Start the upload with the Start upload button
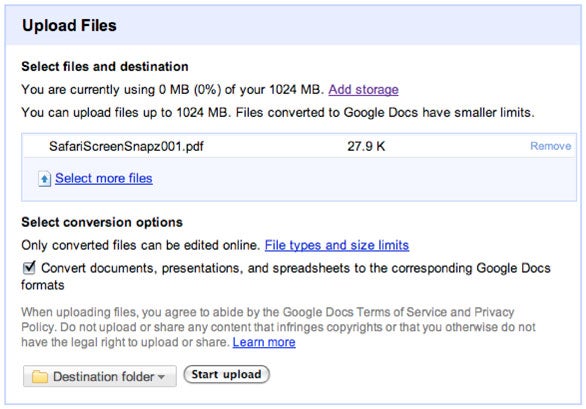This screenshot has height=409, width=586. click(226, 374)
